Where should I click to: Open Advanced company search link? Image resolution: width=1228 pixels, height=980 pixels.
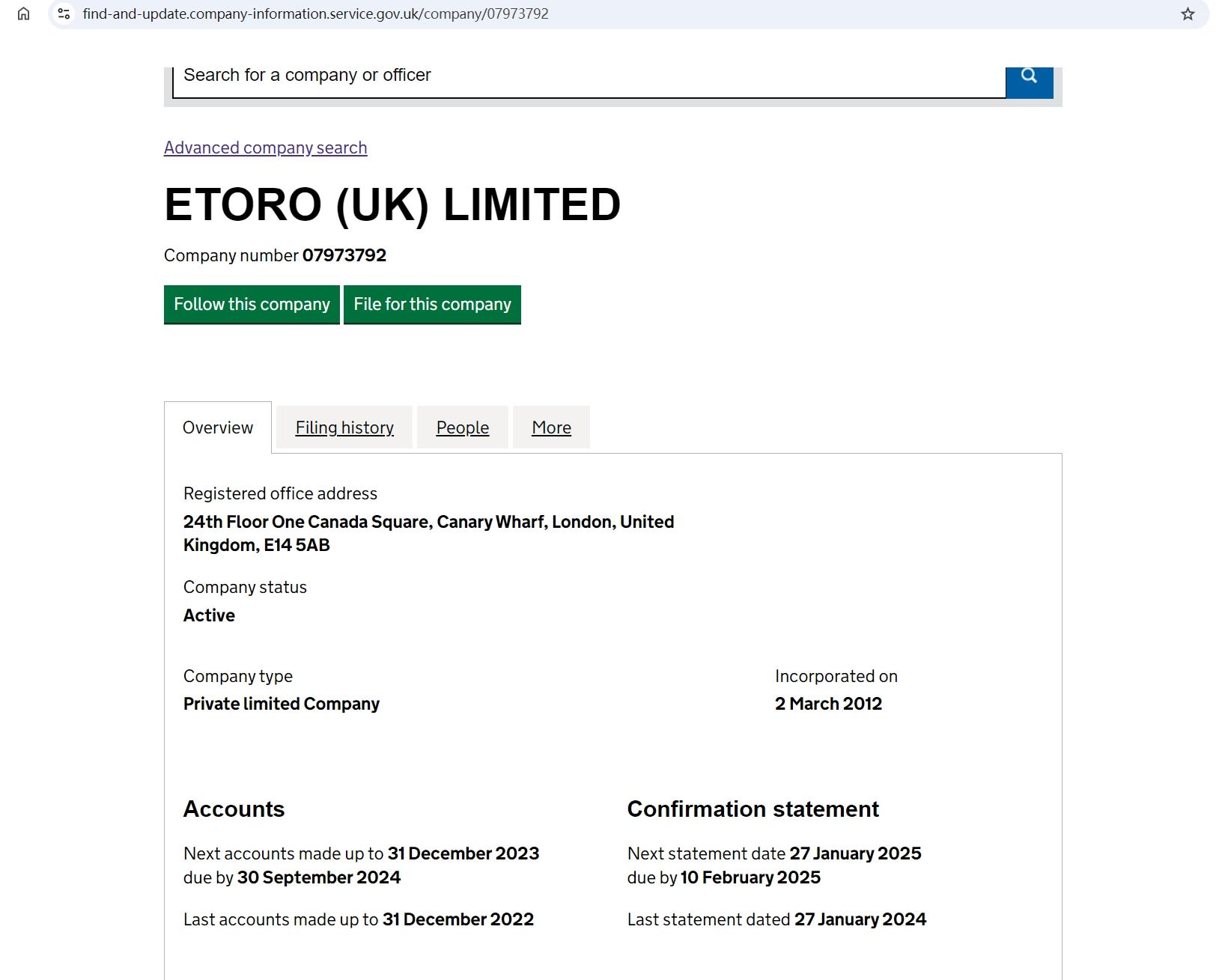[265, 147]
